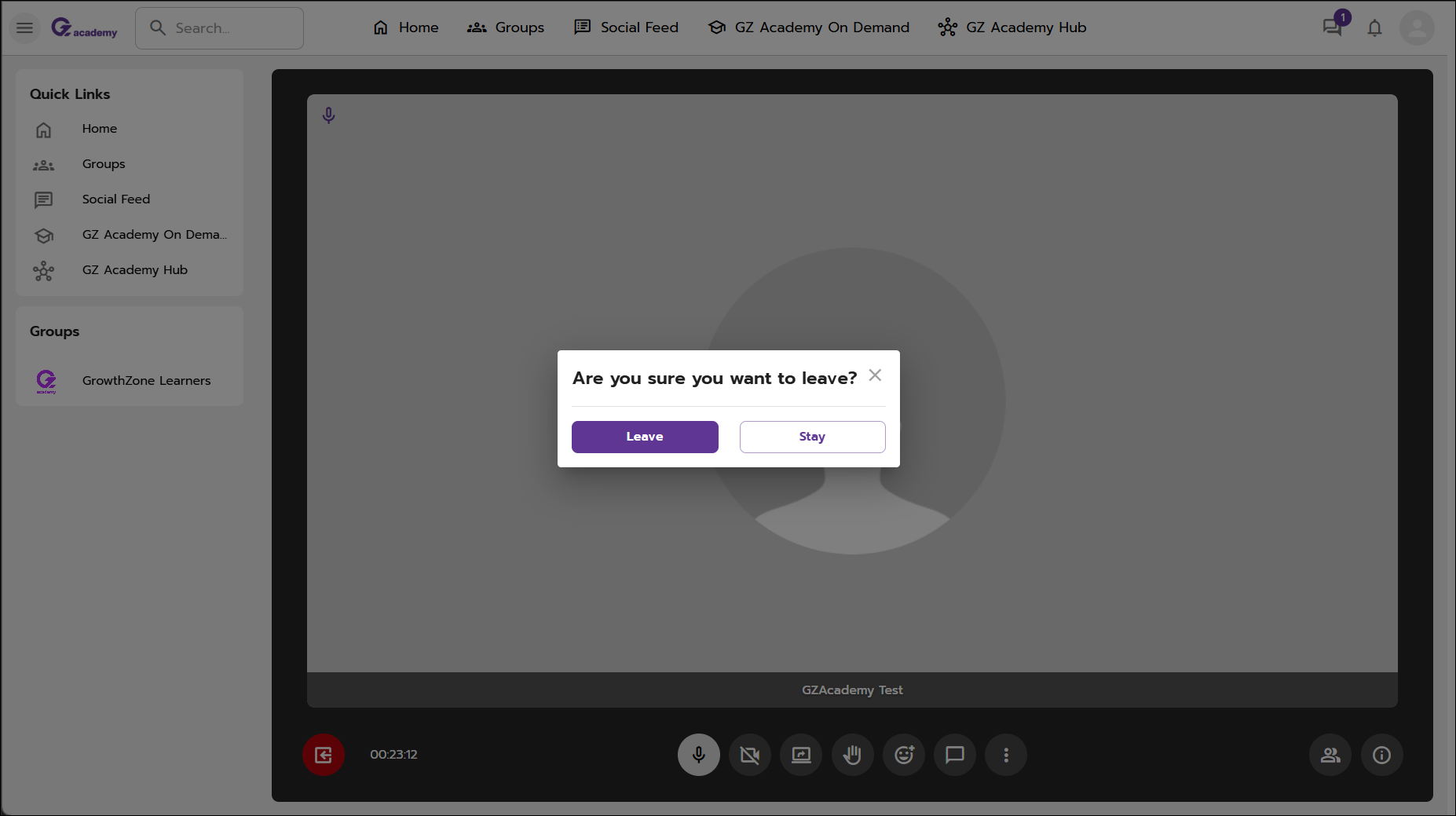Open Home link in Quick Links
Screen dimensions: 1456x816
coord(100,129)
